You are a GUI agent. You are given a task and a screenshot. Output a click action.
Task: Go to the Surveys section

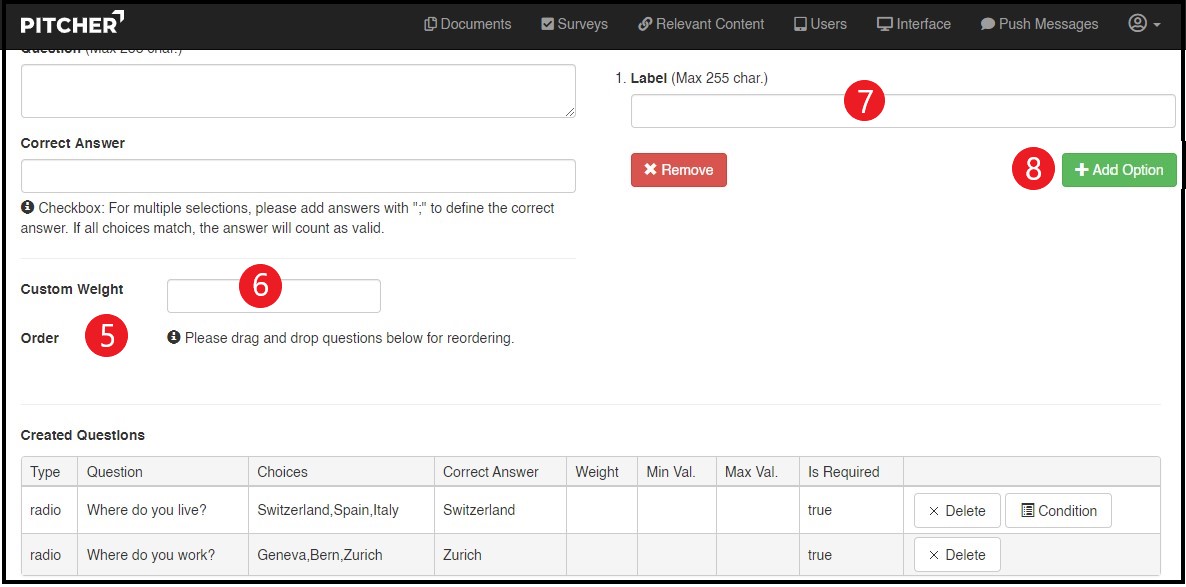pos(574,24)
